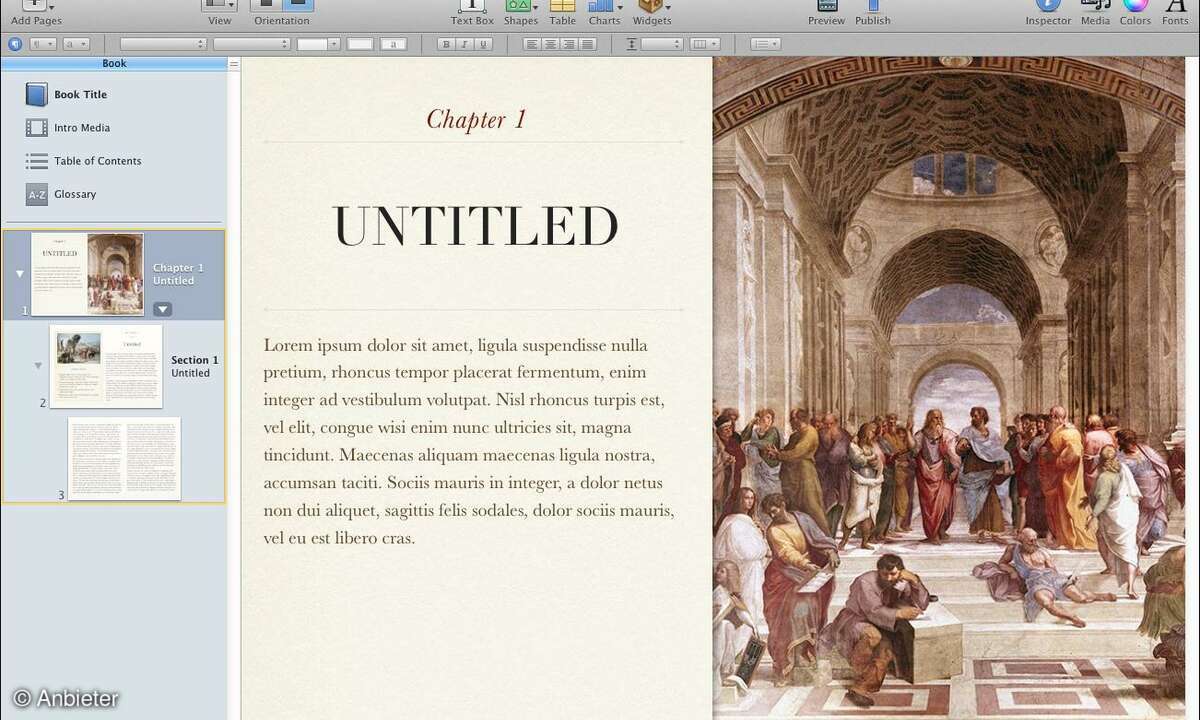Open the Fonts panel
Screen dimensions: 1200x720
[1176, 13]
